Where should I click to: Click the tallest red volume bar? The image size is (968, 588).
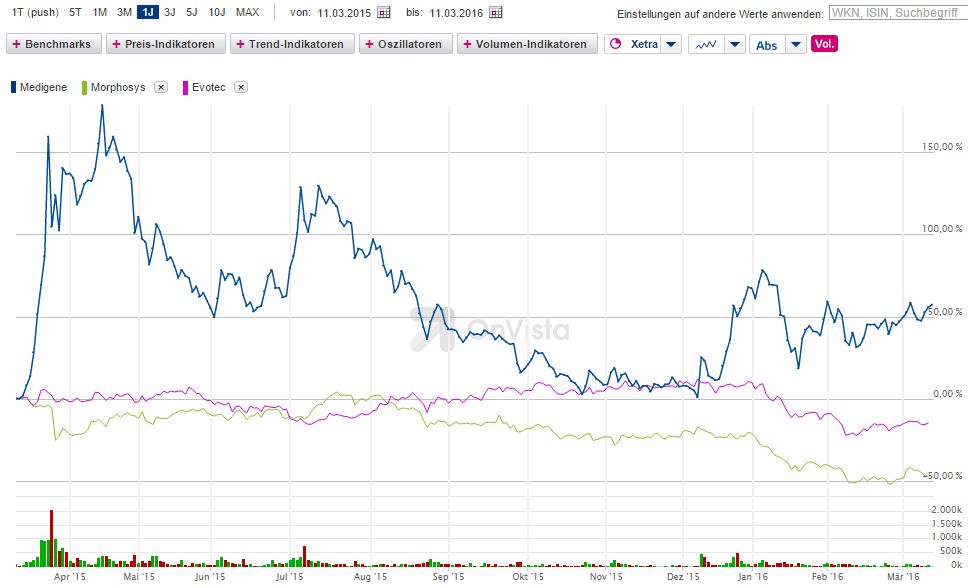[x=52, y=538]
